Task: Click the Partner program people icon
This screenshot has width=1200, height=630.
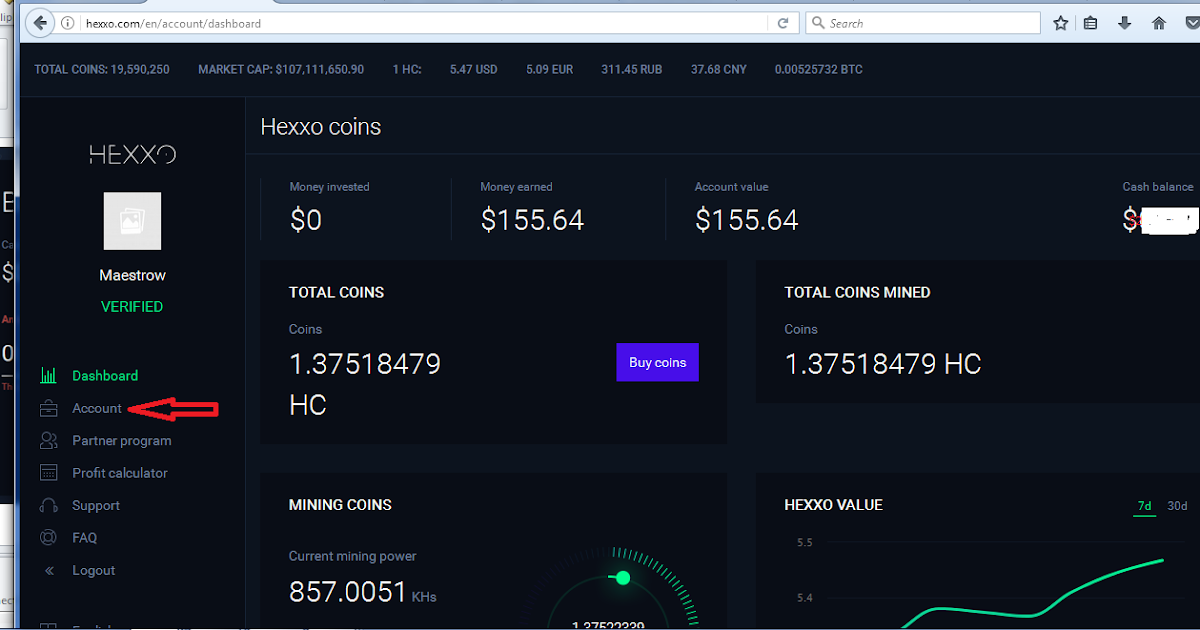Action: 47,440
